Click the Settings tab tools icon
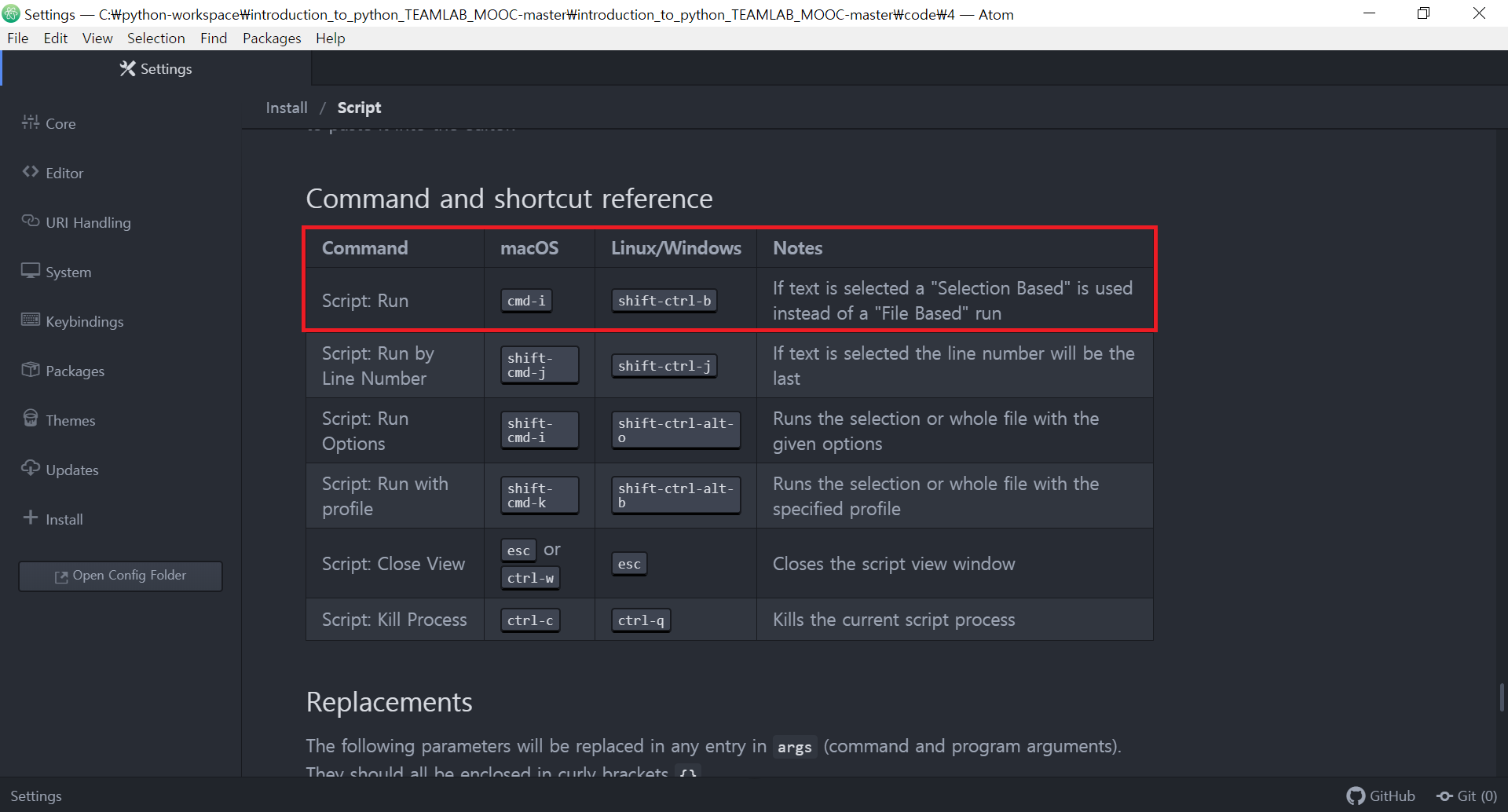1508x812 pixels. point(127,68)
